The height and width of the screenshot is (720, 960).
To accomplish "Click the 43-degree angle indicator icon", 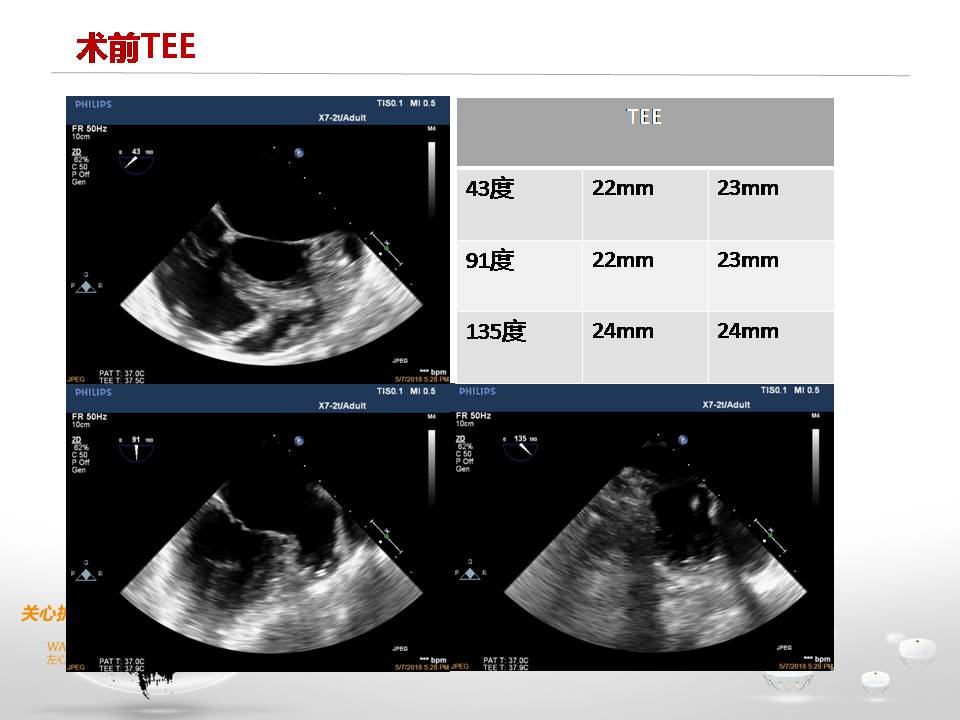I will (136, 161).
